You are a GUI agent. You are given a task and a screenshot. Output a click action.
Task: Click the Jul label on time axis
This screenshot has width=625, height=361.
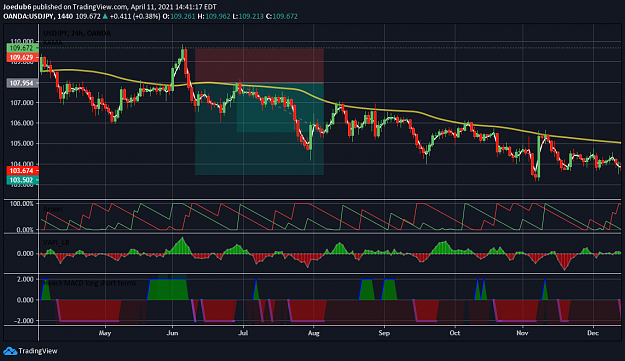(x=243, y=333)
